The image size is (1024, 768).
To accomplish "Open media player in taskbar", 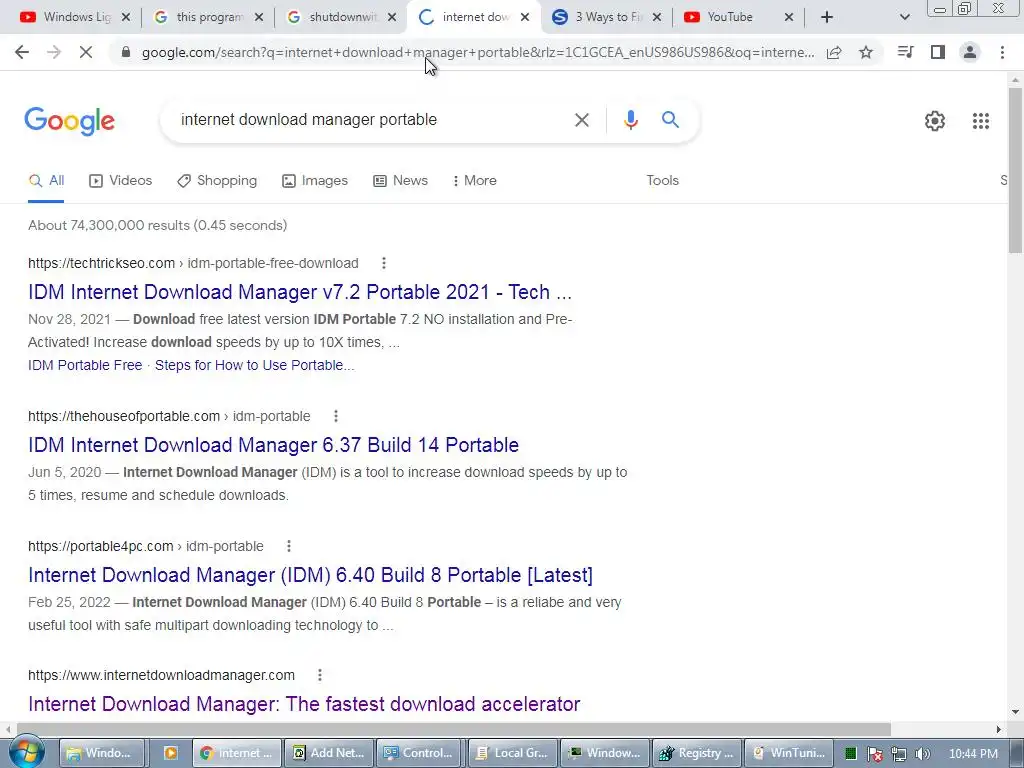I will click(170, 753).
